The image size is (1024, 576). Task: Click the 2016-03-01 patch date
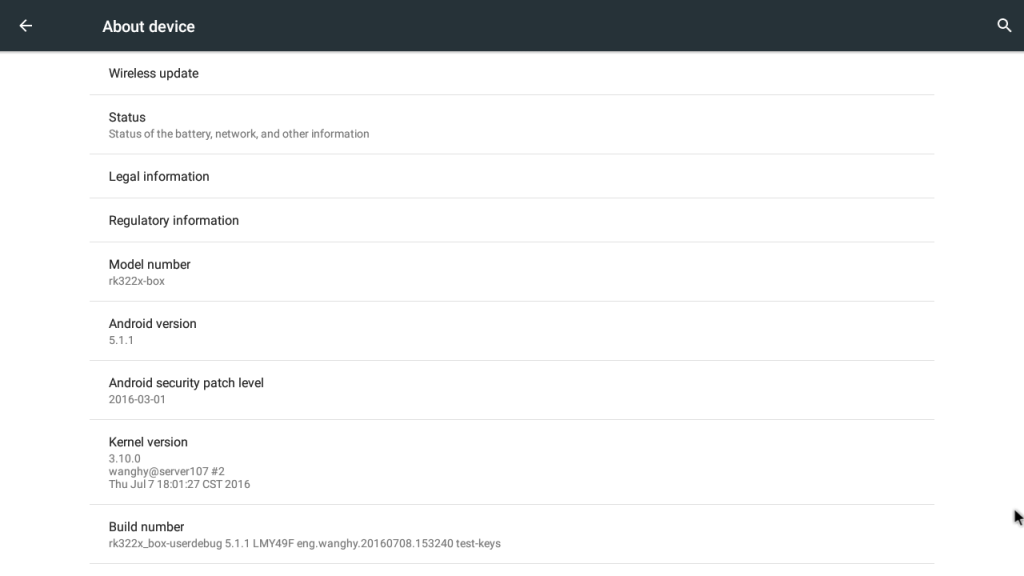point(137,400)
